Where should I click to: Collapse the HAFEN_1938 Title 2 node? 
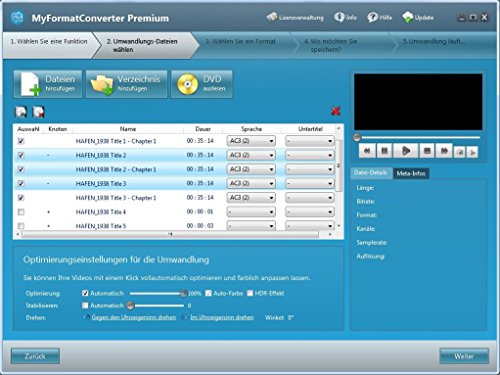pyautogui.click(x=48, y=155)
